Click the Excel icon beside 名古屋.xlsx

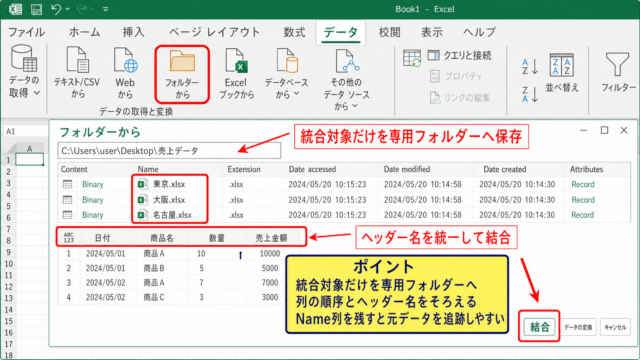click(142, 215)
